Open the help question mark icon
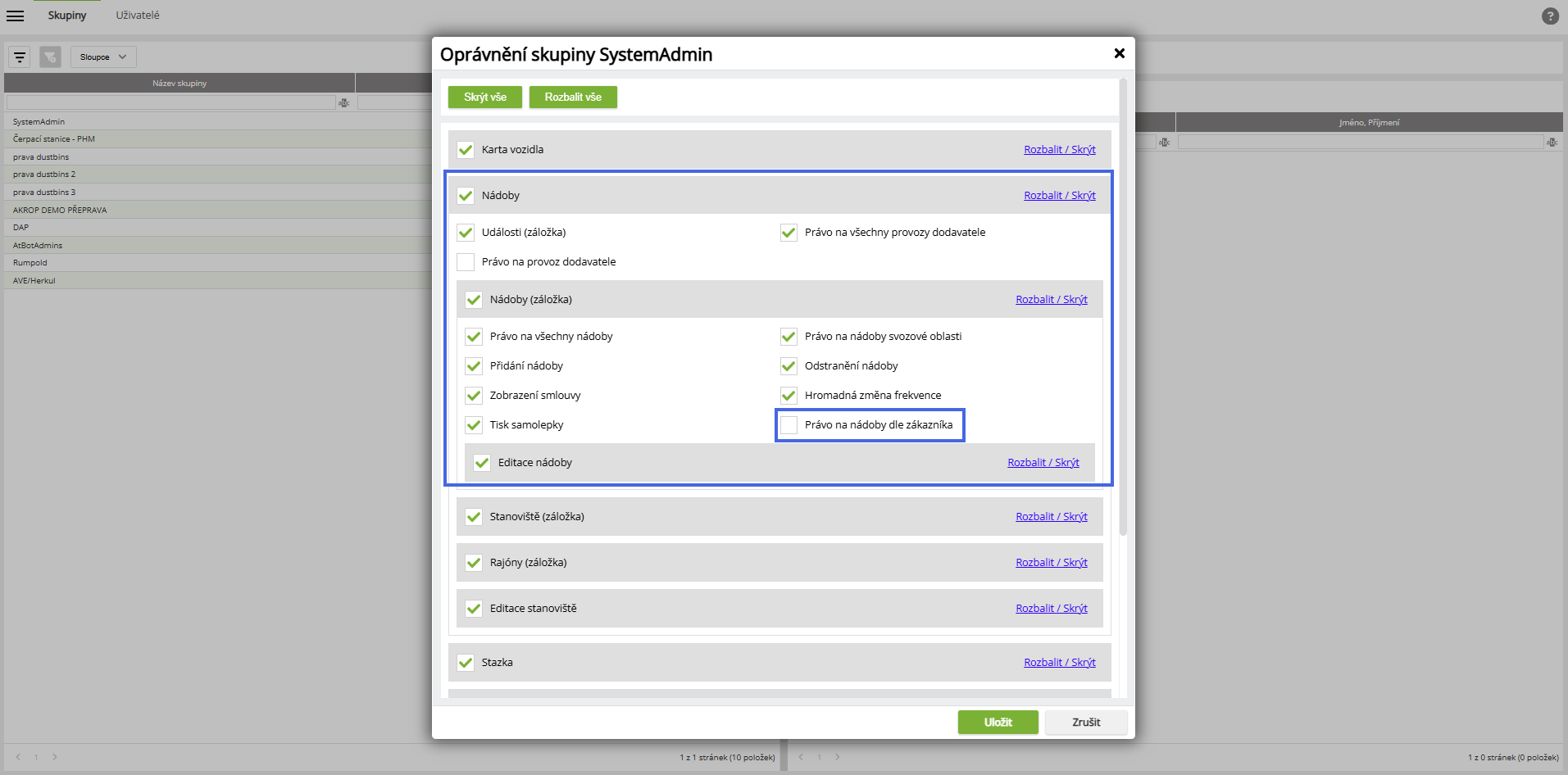Screen dimensions: 1568x775 coord(1550,16)
